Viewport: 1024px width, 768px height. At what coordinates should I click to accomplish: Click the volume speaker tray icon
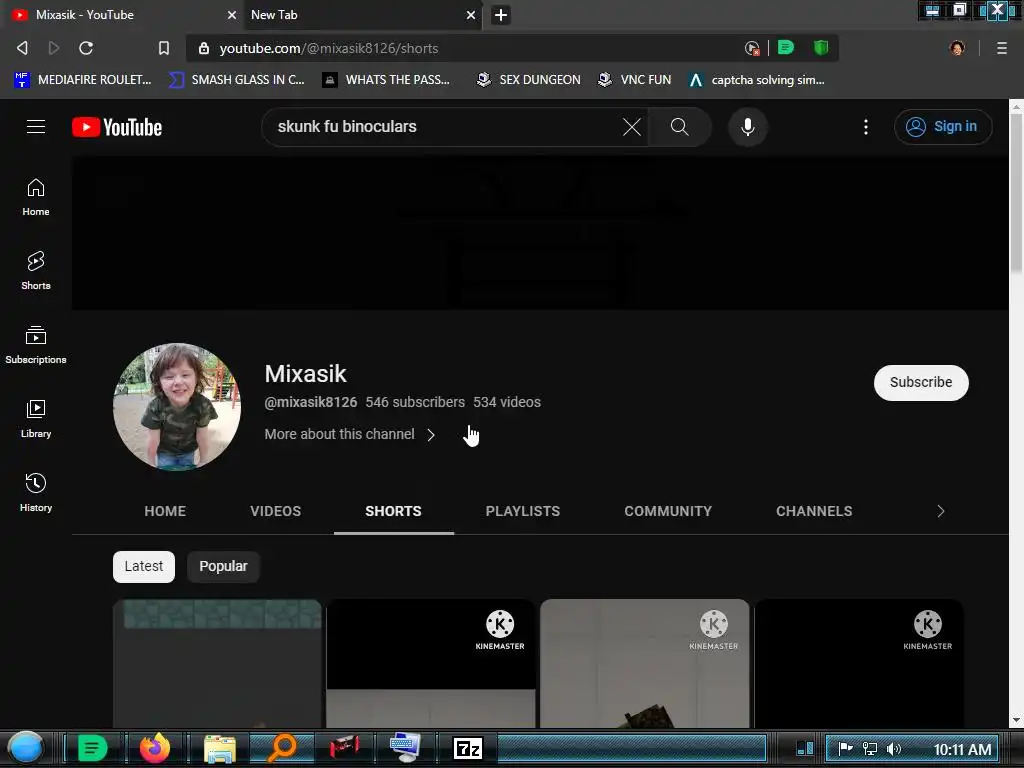click(x=893, y=749)
